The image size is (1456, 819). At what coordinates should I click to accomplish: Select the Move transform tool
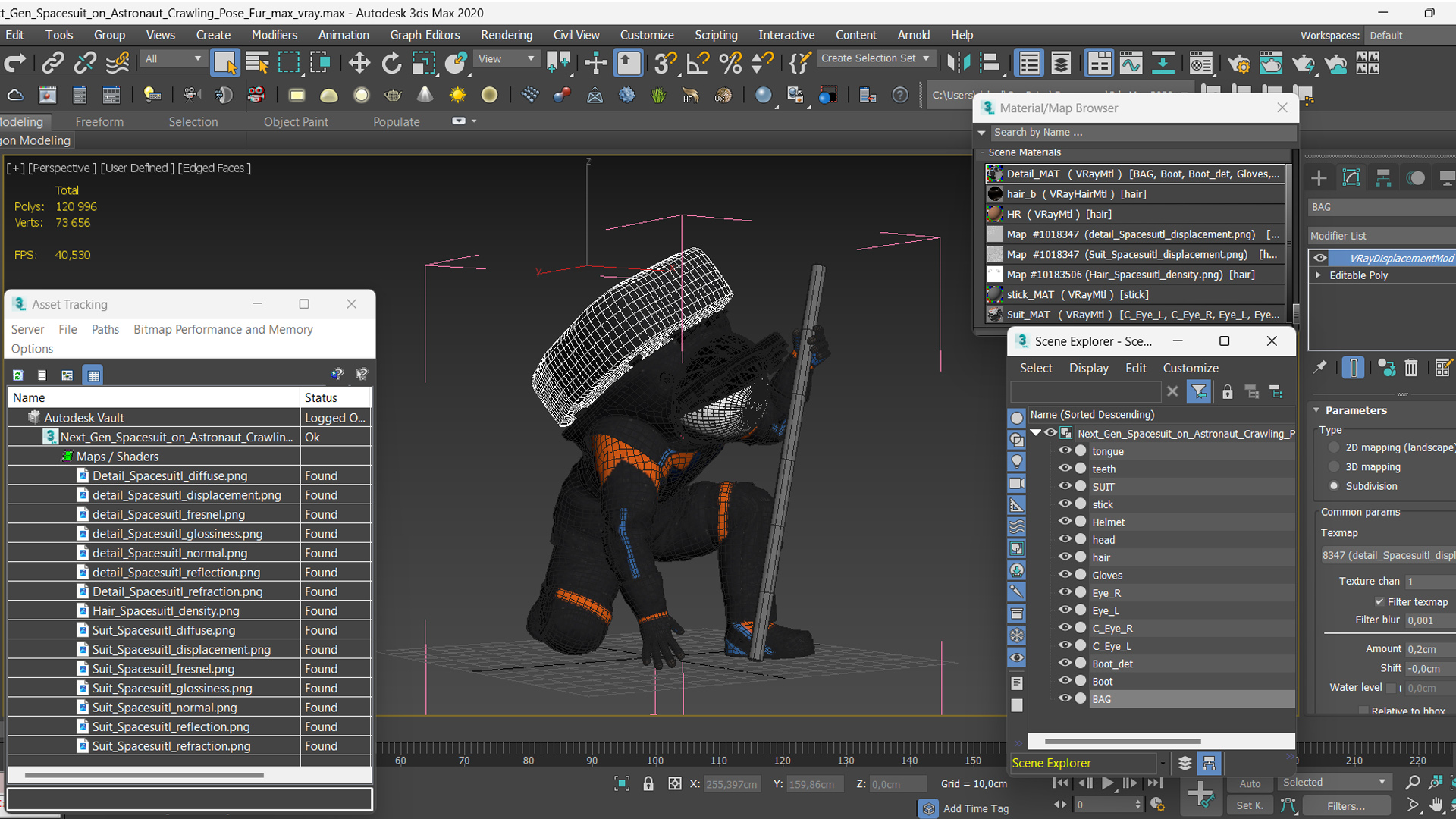click(x=359, y=63)
